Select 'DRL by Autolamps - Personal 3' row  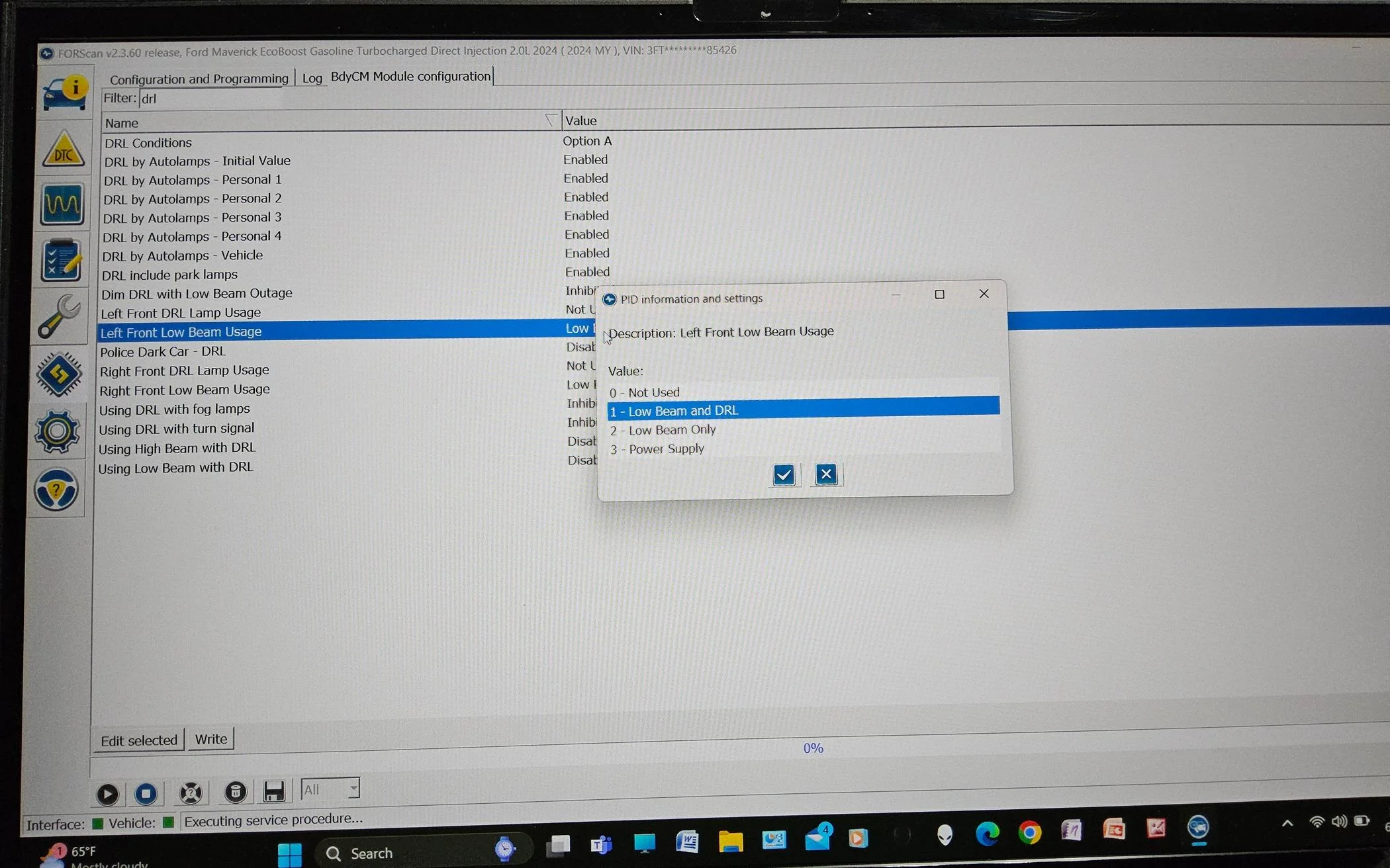192,218
